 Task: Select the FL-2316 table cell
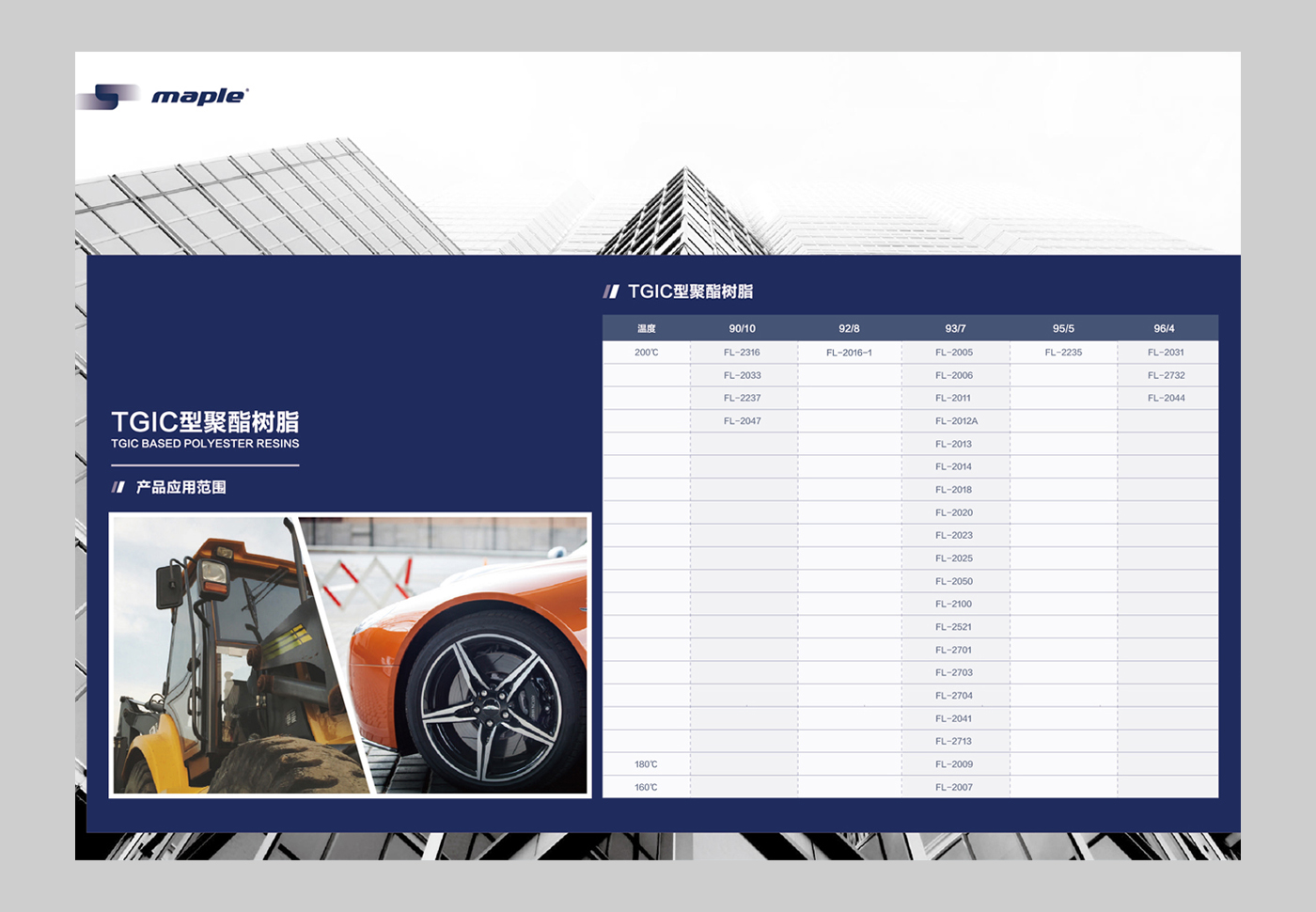coord(742,353)
